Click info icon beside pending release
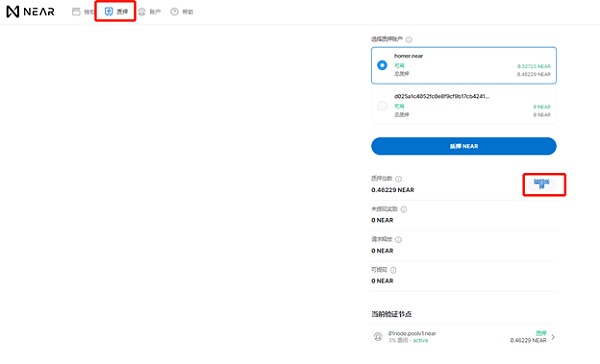 tap(398, 240)
